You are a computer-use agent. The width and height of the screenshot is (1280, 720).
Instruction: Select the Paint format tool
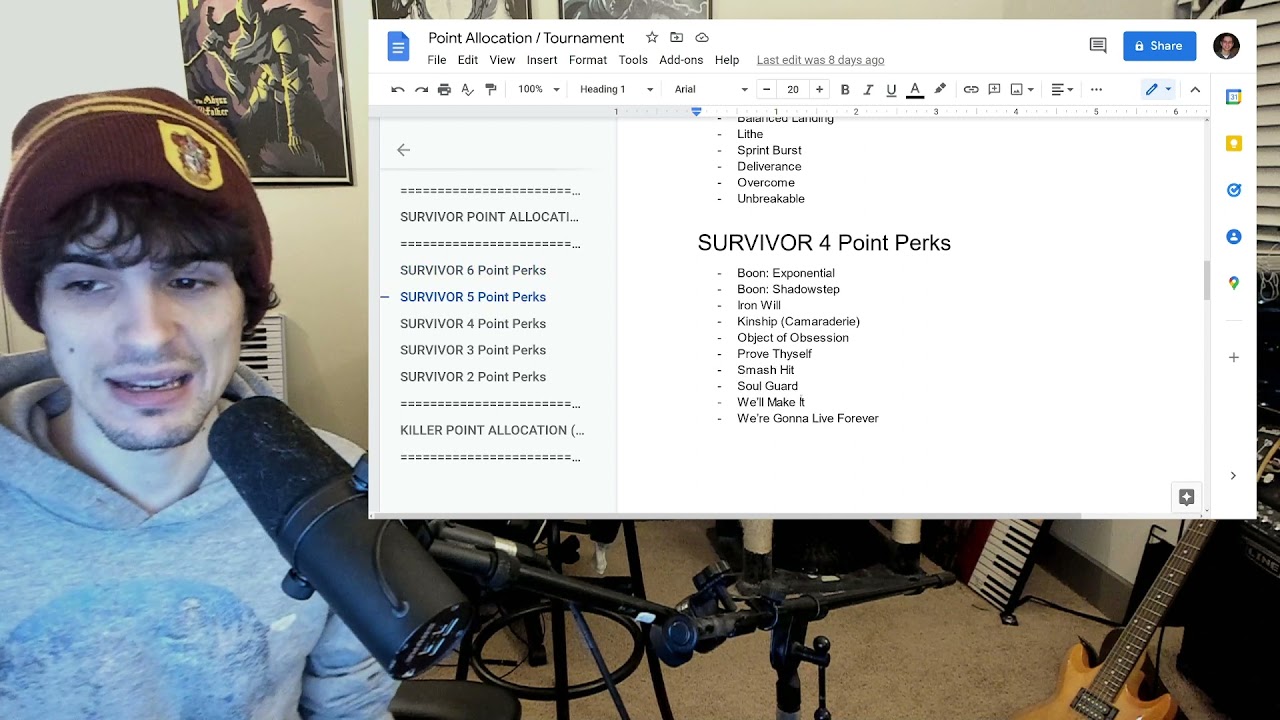point(490,89)
